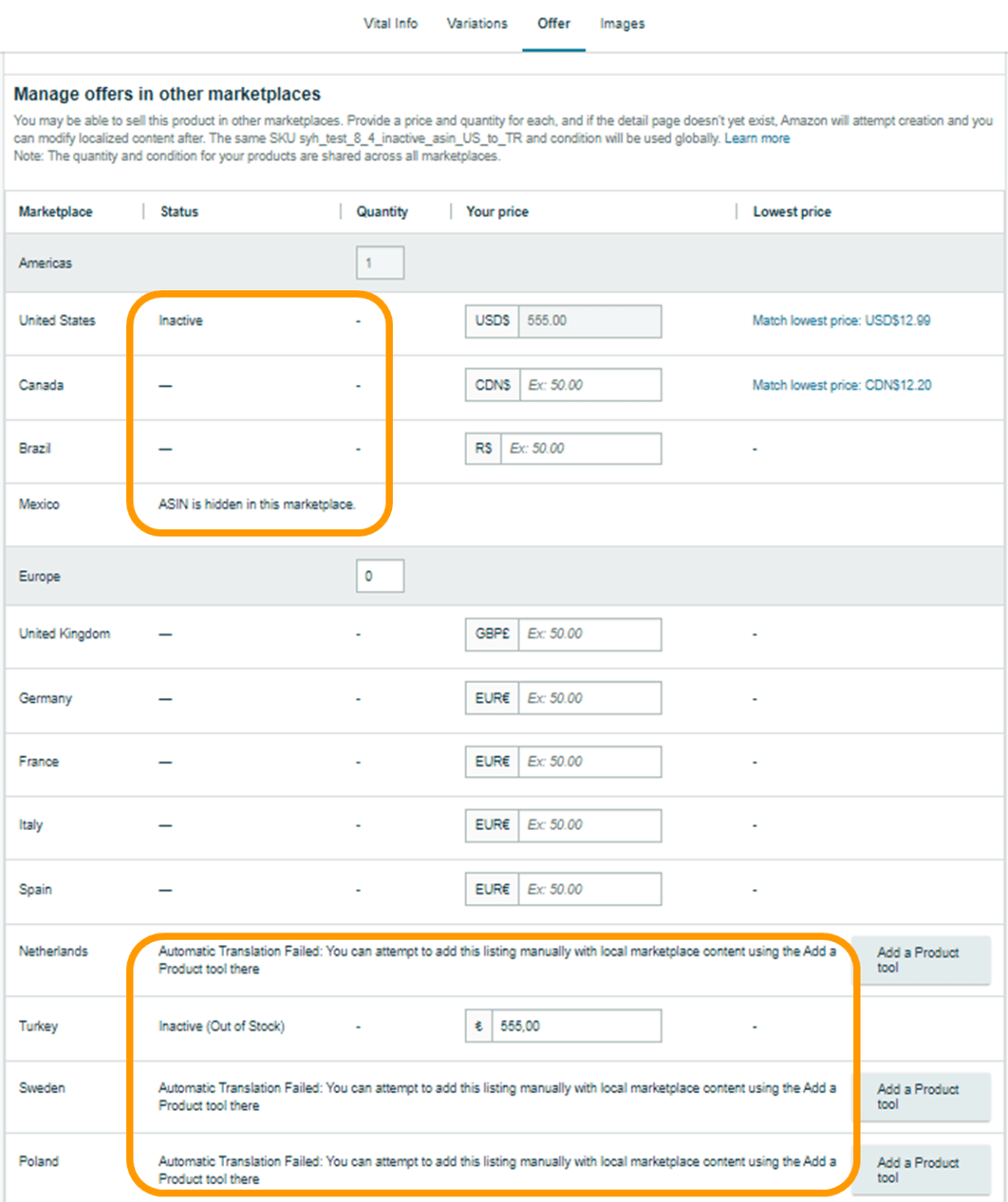This screenshot has height=1202, width=1008.
Task: Click the Learn more link
Action: [x=757, y=138]
